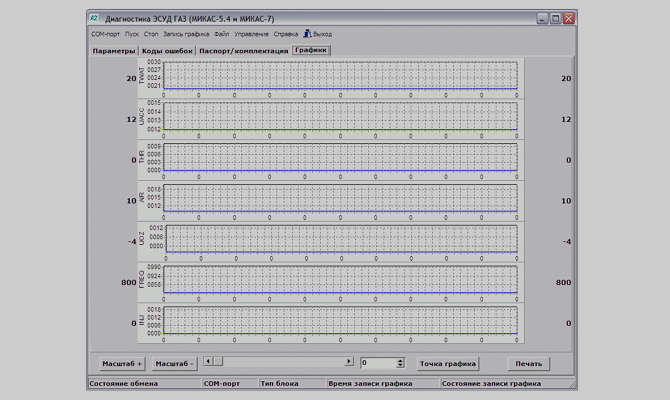Open the COM-порт menu
Screen dimensions: 670x400
[x=106, y=34]
